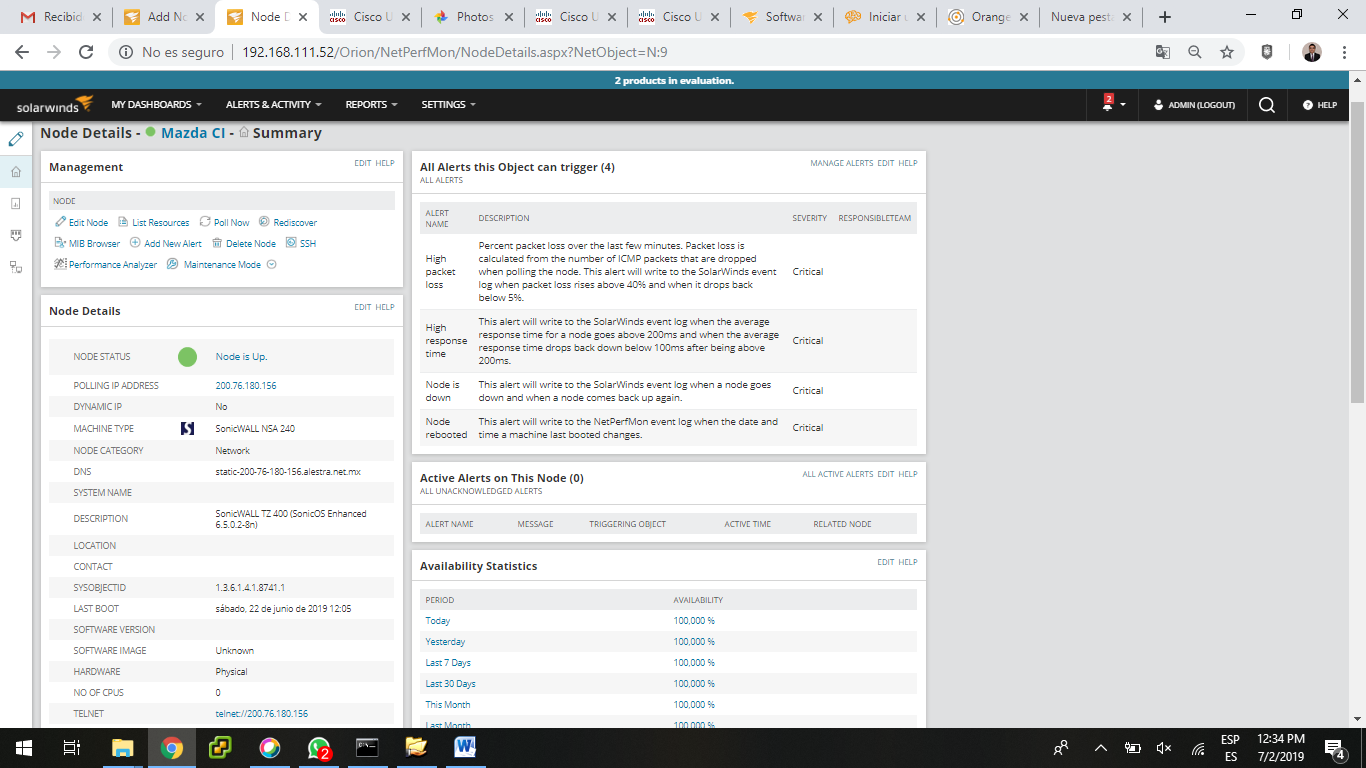Viewport: 1366px width, 768px height.
Task: Open My Dashboards menu
Action: click(156, 104)
